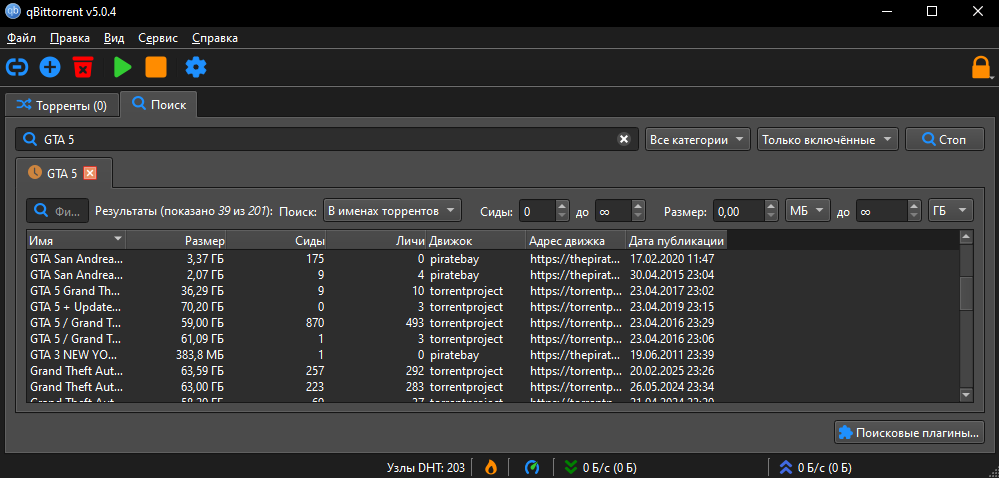Click the qBittorrent title bar logo
This screenshot has height=478, width=999.
point(12,11)
